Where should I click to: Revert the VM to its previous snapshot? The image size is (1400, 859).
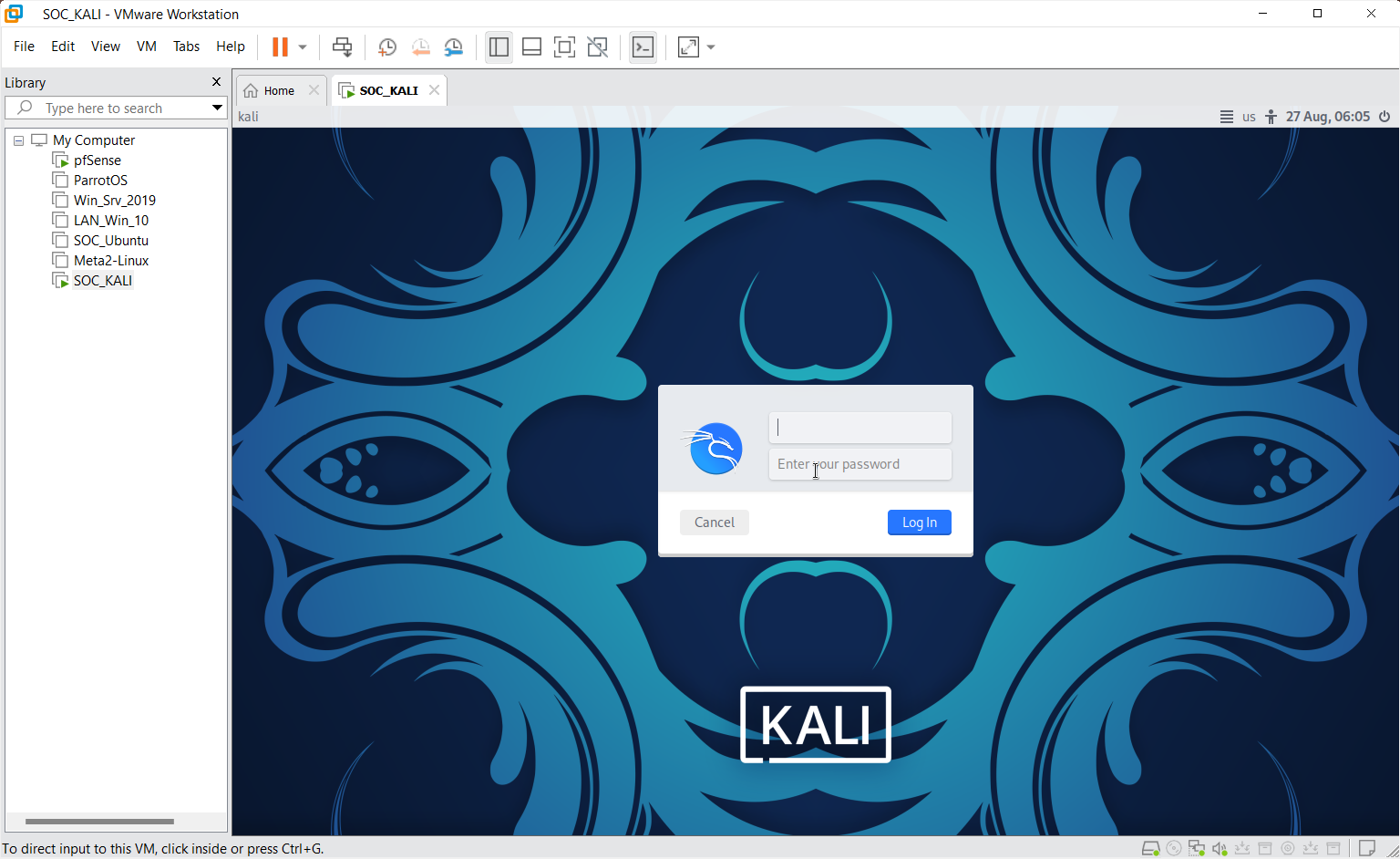(420, 47)
